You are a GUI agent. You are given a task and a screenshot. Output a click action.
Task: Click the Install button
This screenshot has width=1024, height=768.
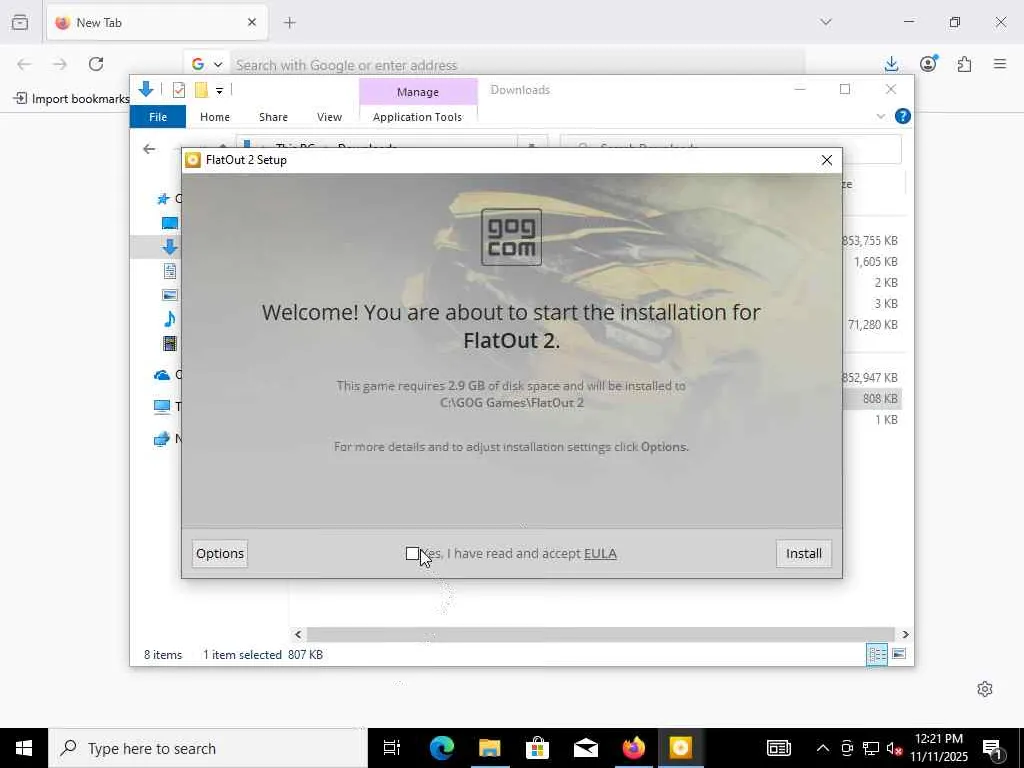[x=803, y=554]
